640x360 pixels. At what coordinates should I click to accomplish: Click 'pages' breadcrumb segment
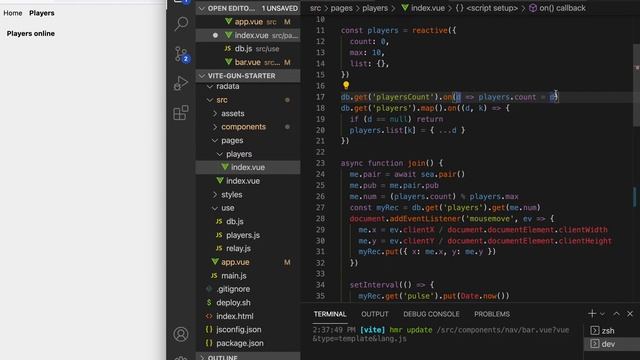coord(341,8)
